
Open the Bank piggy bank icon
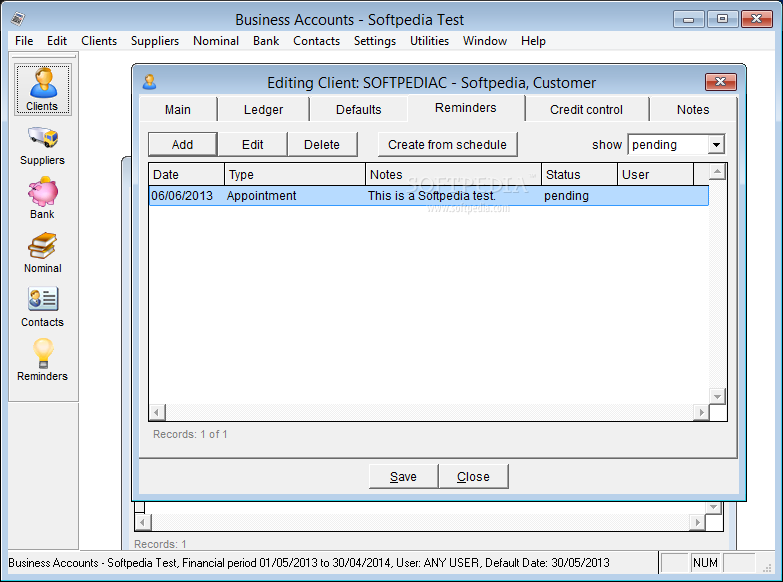(x=42, y=198)
